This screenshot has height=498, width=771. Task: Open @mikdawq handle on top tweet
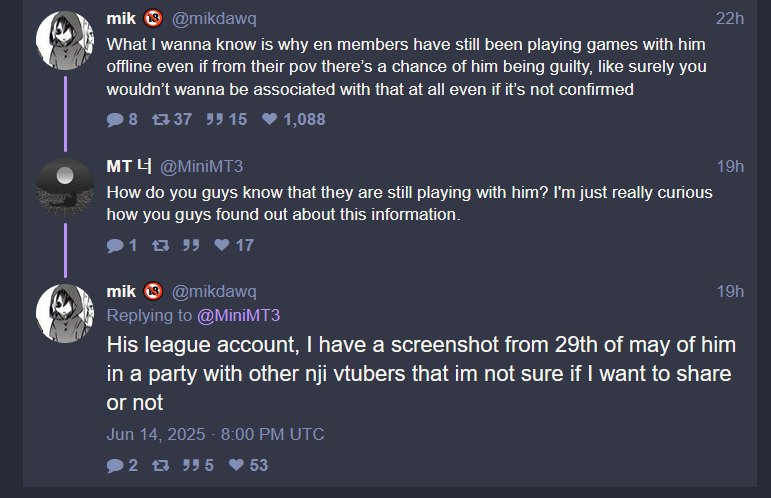214,18
